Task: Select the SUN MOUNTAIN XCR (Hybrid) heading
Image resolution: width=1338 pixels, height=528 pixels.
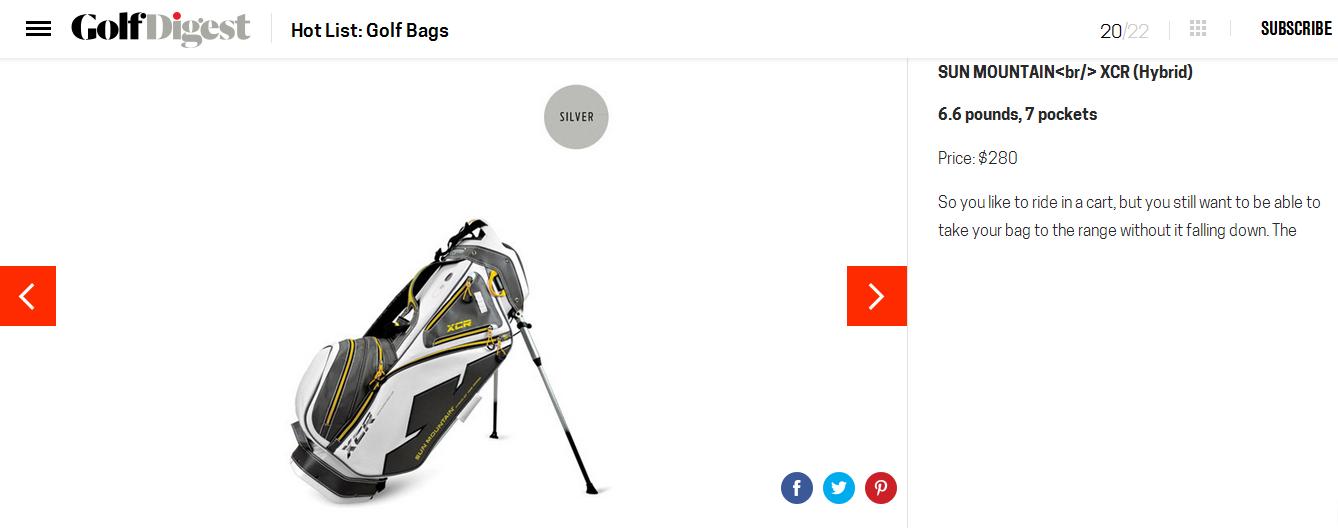Action: pyautogui.click(x=1065, y=72)
